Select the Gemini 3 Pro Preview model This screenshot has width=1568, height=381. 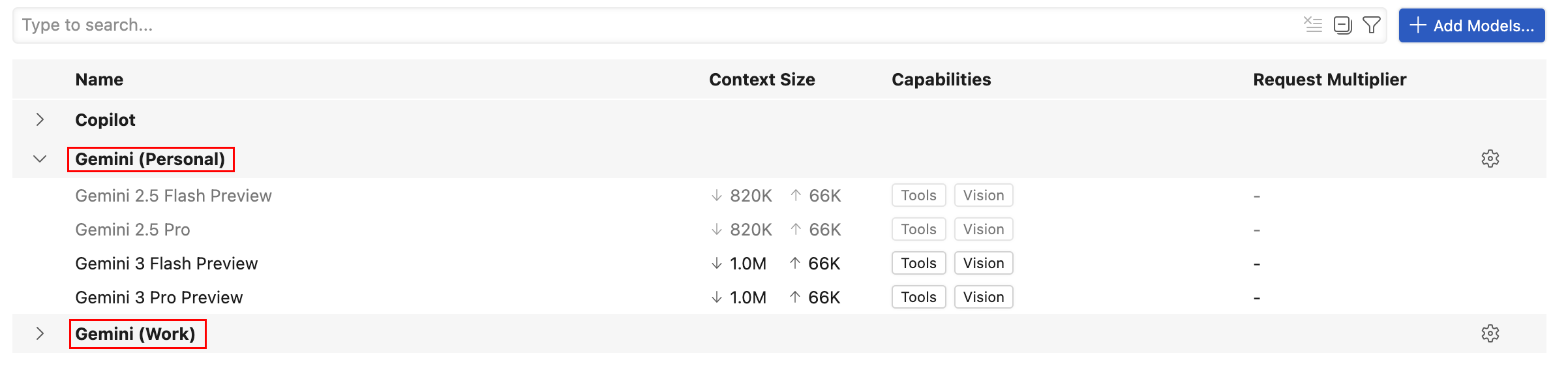[x=159, y=297]
